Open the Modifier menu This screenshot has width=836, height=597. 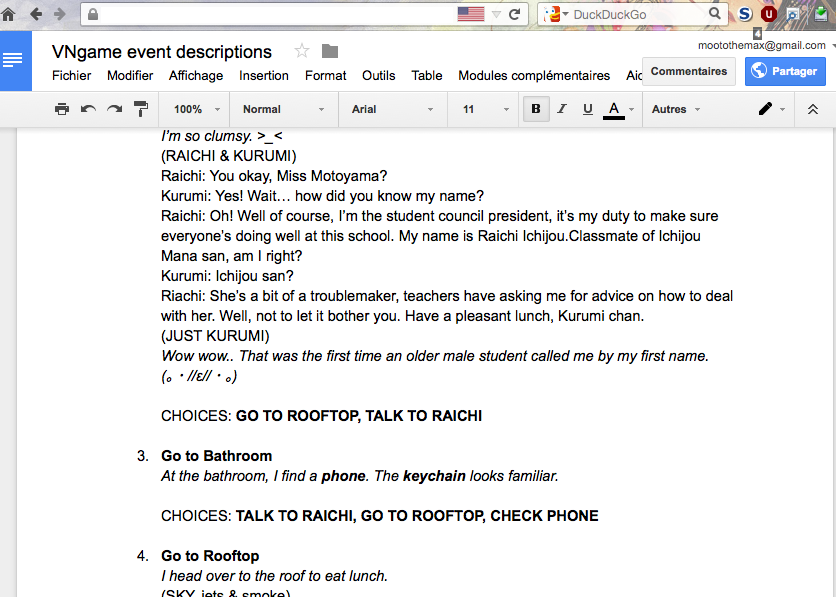pos(130,76)
